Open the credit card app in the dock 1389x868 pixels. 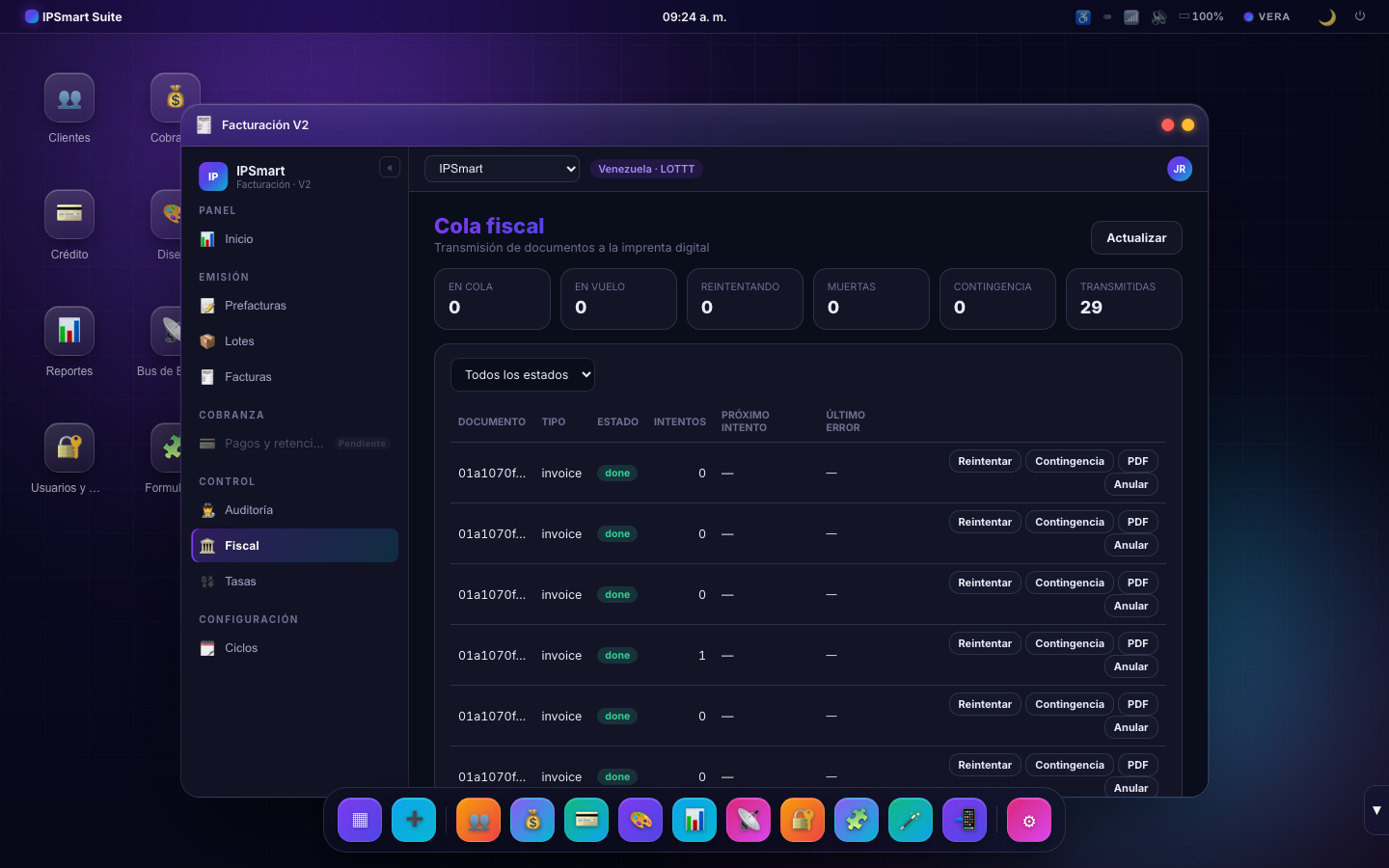(x=586, y=820)
